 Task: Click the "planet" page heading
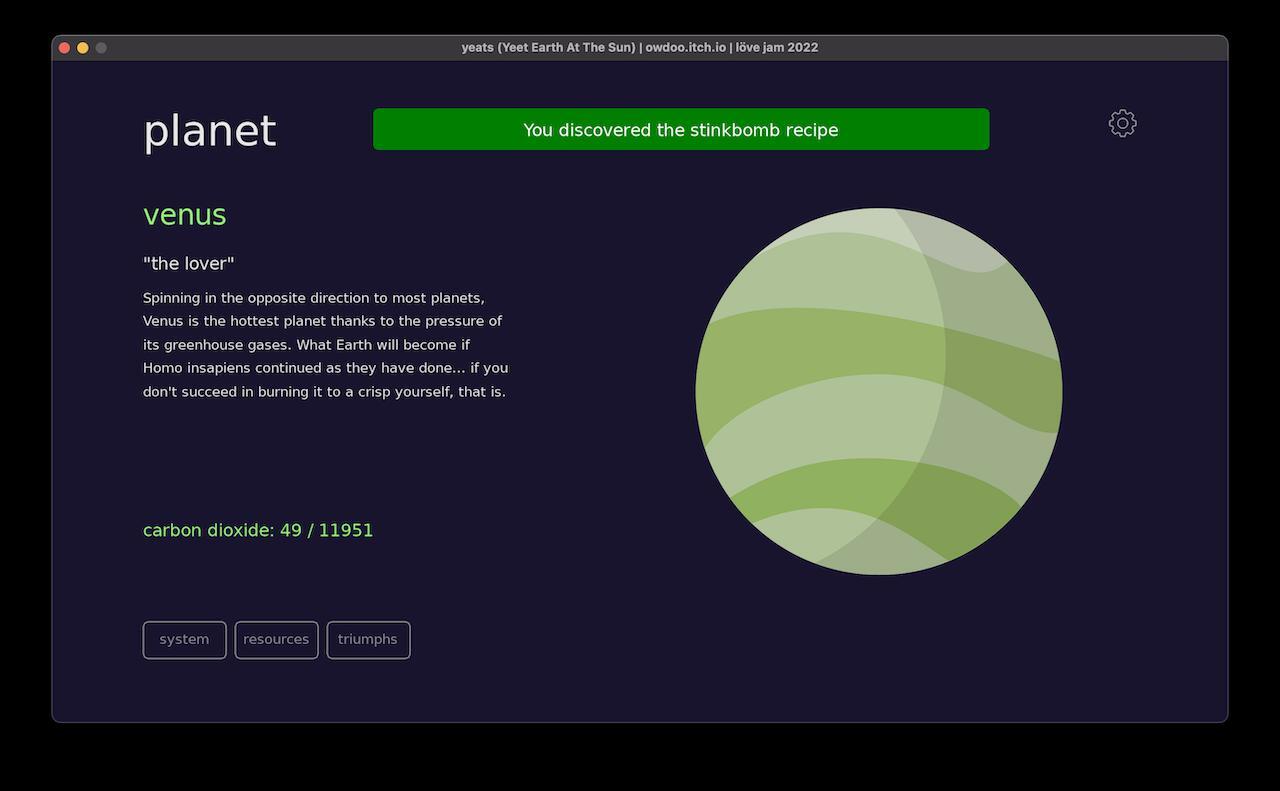point(209,131)
